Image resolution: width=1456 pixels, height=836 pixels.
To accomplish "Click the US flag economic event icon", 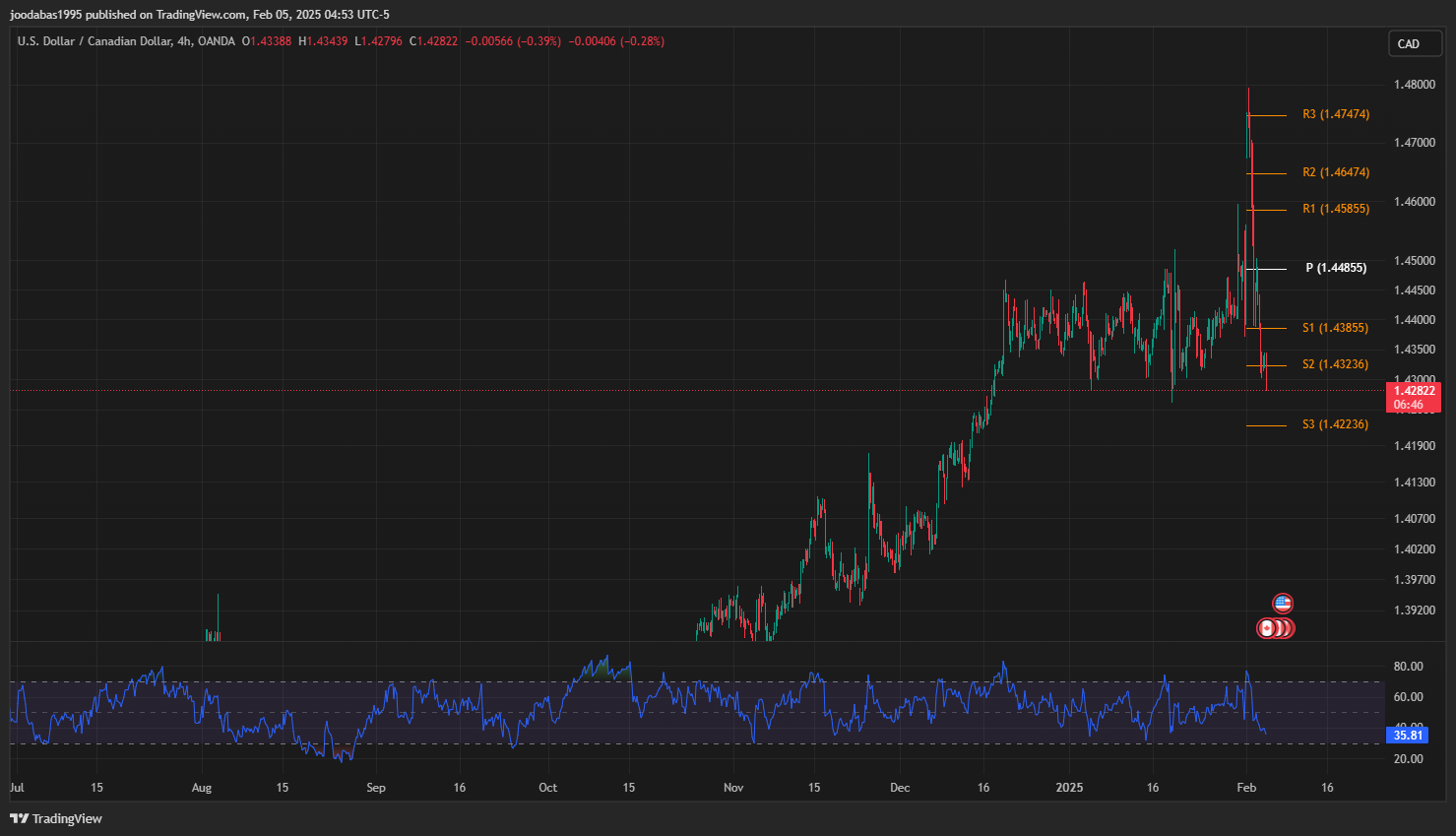I will [1282, 603].
